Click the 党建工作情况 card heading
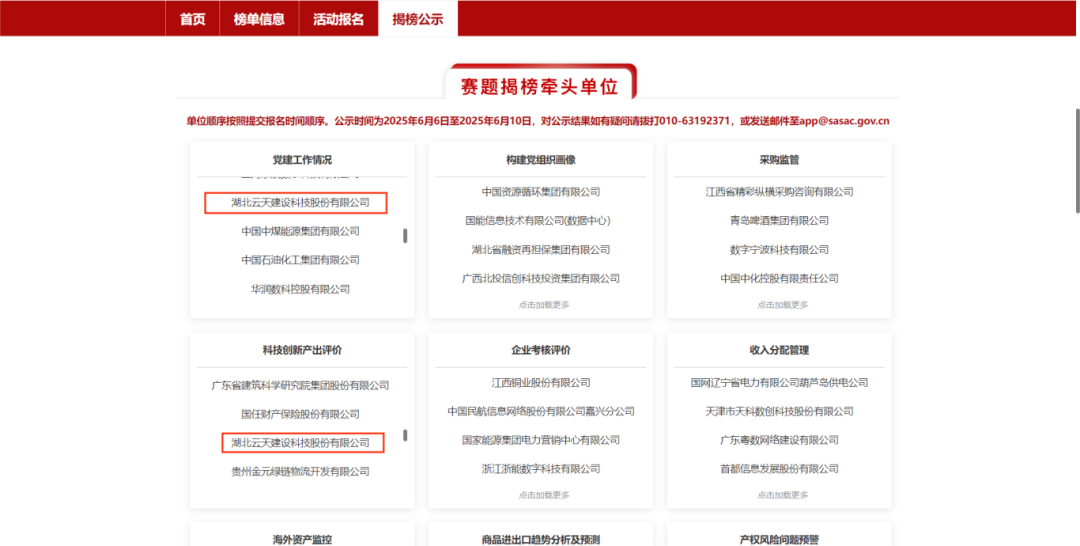This screenshot has height=546, width=1080. (302, 160)
